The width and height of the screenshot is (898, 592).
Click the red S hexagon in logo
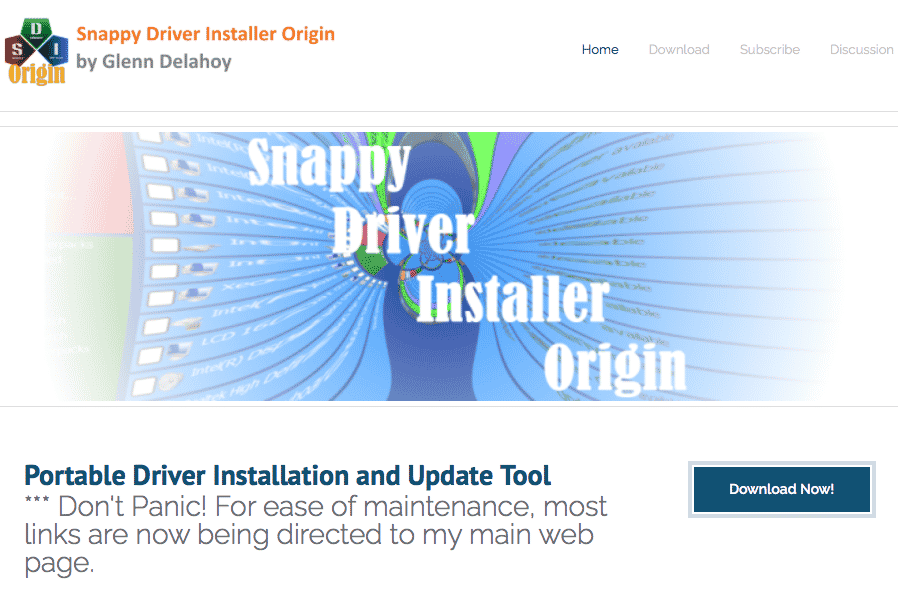pos(18,50)
